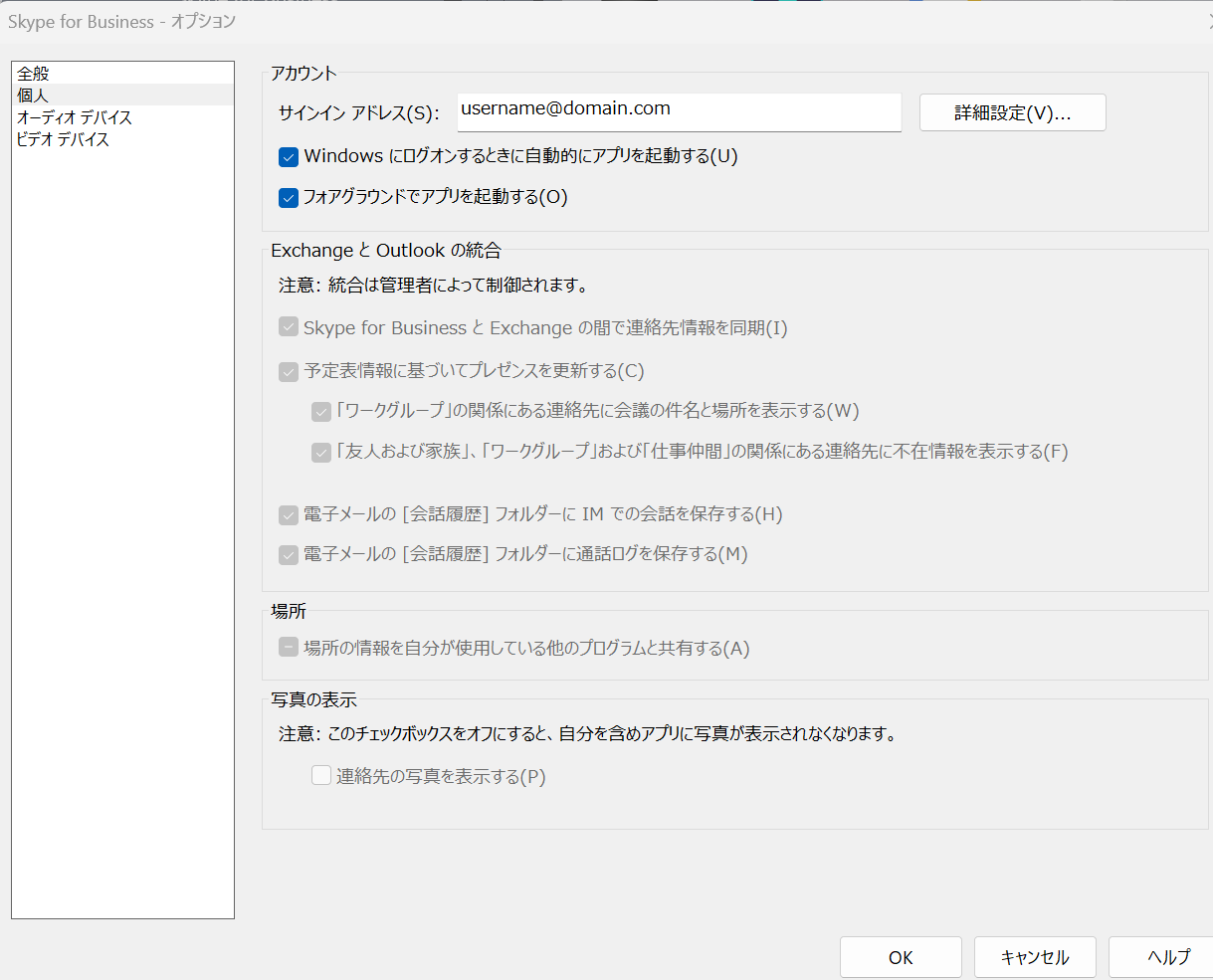Click the サインイン アドレス input field
The image size is (1213, 980).
click(679, 111)
